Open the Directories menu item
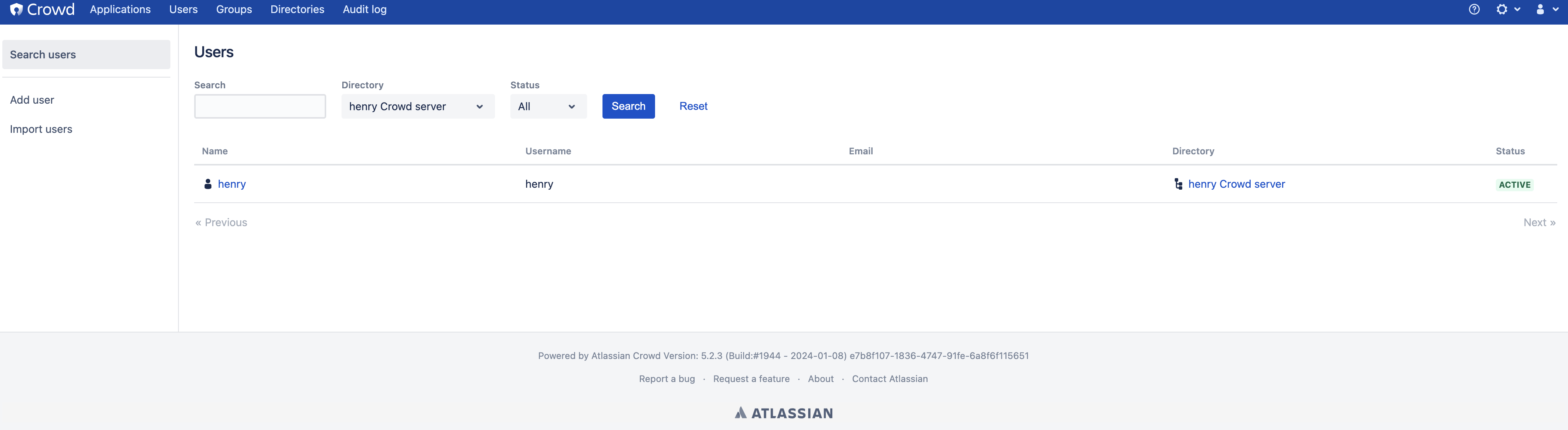1568x430 pixels. click(297, 9)
